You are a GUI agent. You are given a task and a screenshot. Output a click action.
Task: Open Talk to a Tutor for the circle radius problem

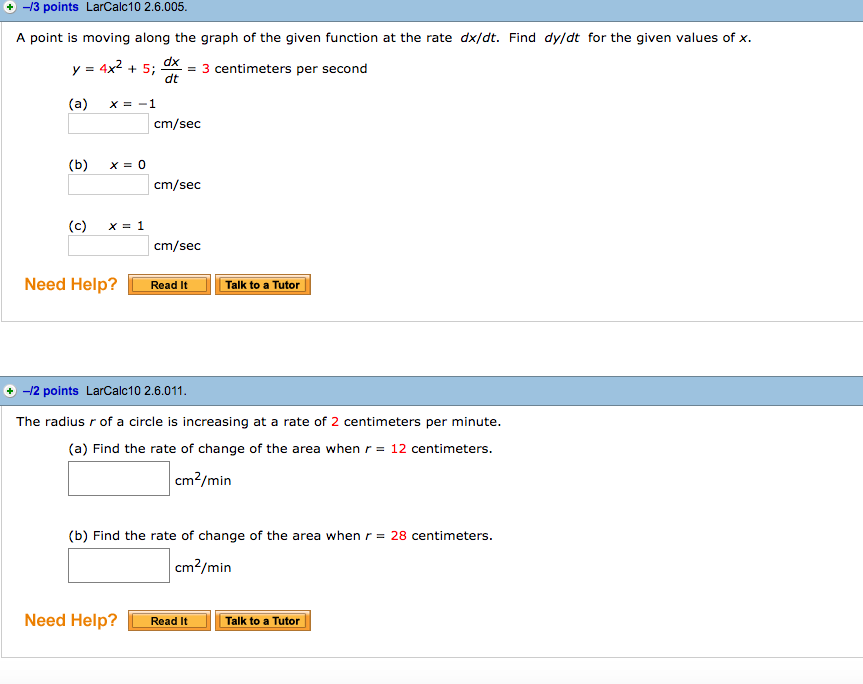(x=263, y=620)
